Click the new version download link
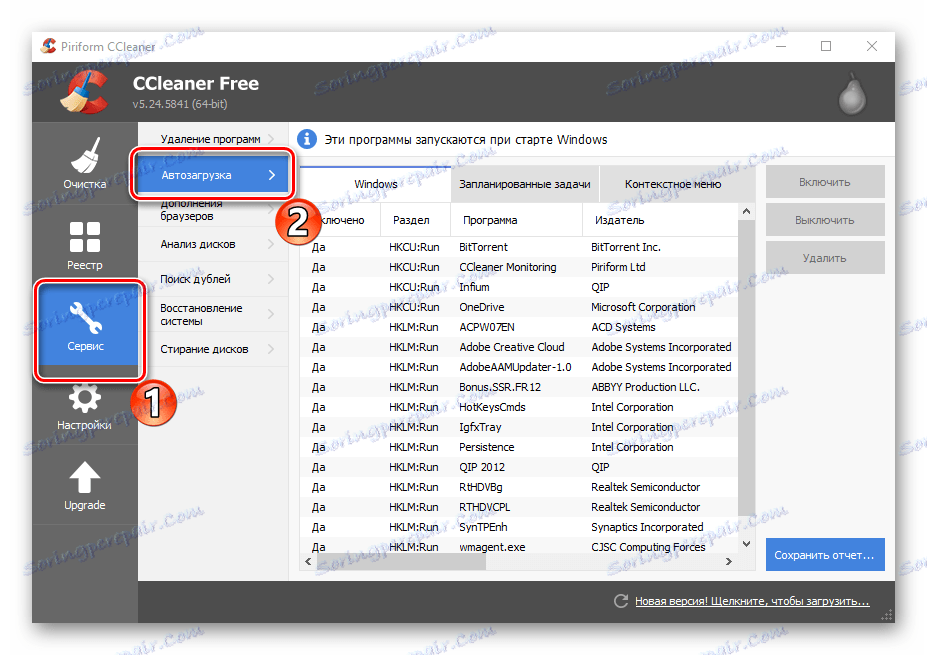The image size is (927, 655). [x=752, y=601]
